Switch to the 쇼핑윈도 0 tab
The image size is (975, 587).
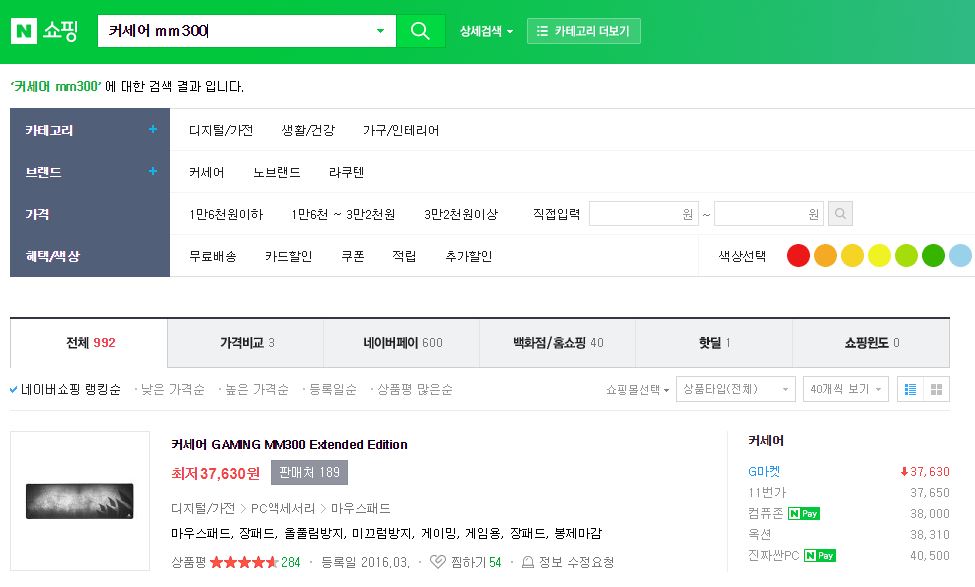click(x=871, y=343)
